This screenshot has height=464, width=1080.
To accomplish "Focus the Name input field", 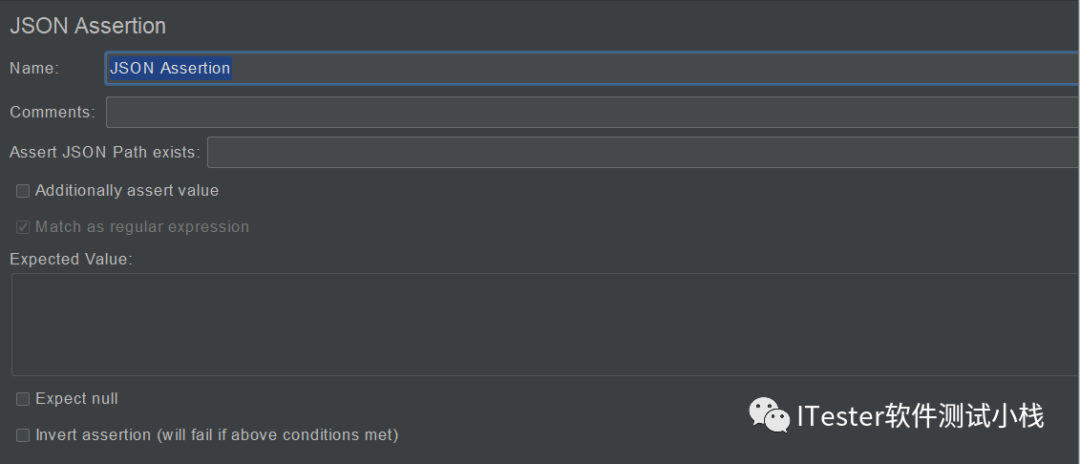I will click(592, 68).
